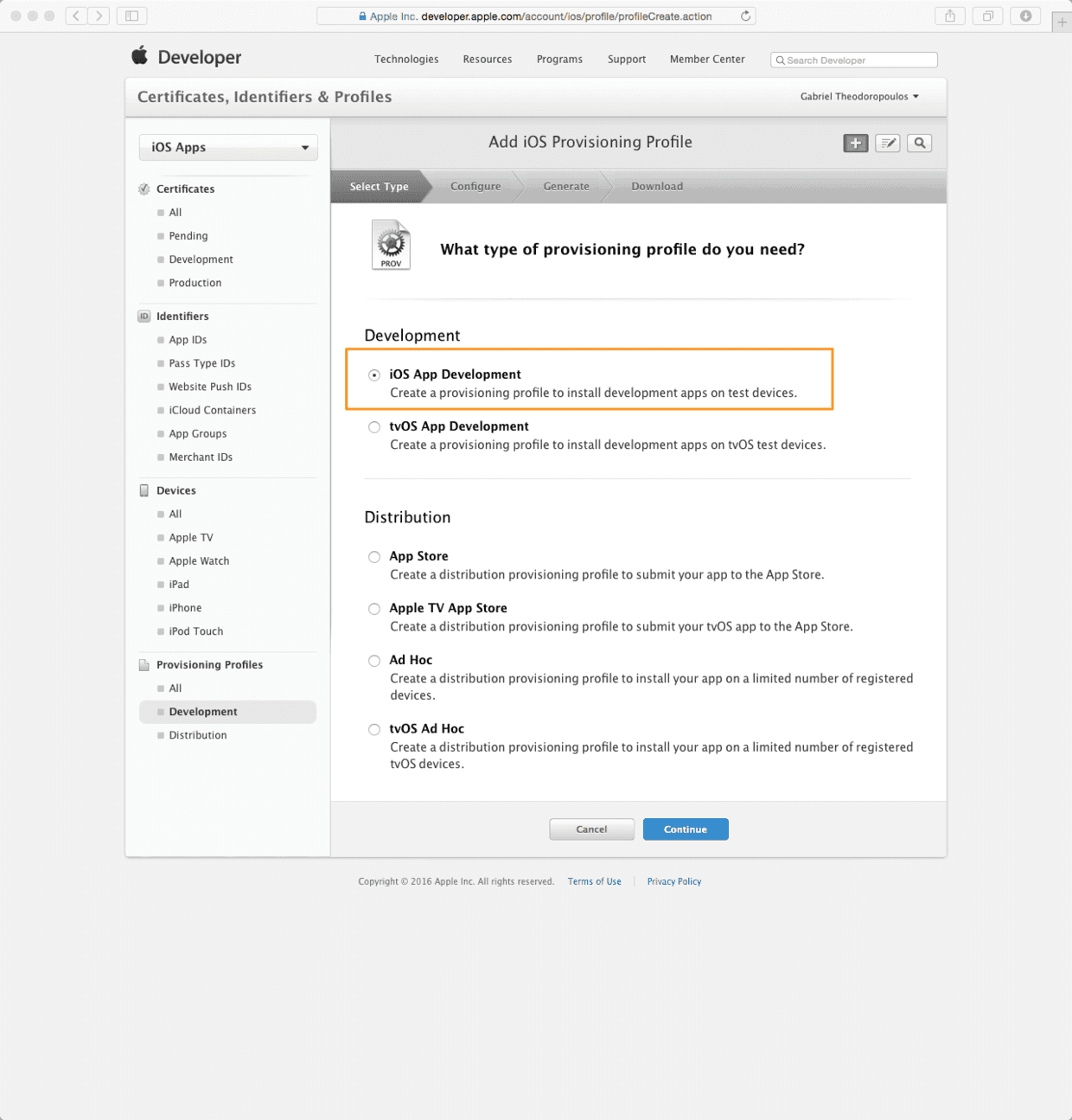Screen dimensions: 1072x1120
Task: Open iPhone devices in sidebar
Action: 185,607
